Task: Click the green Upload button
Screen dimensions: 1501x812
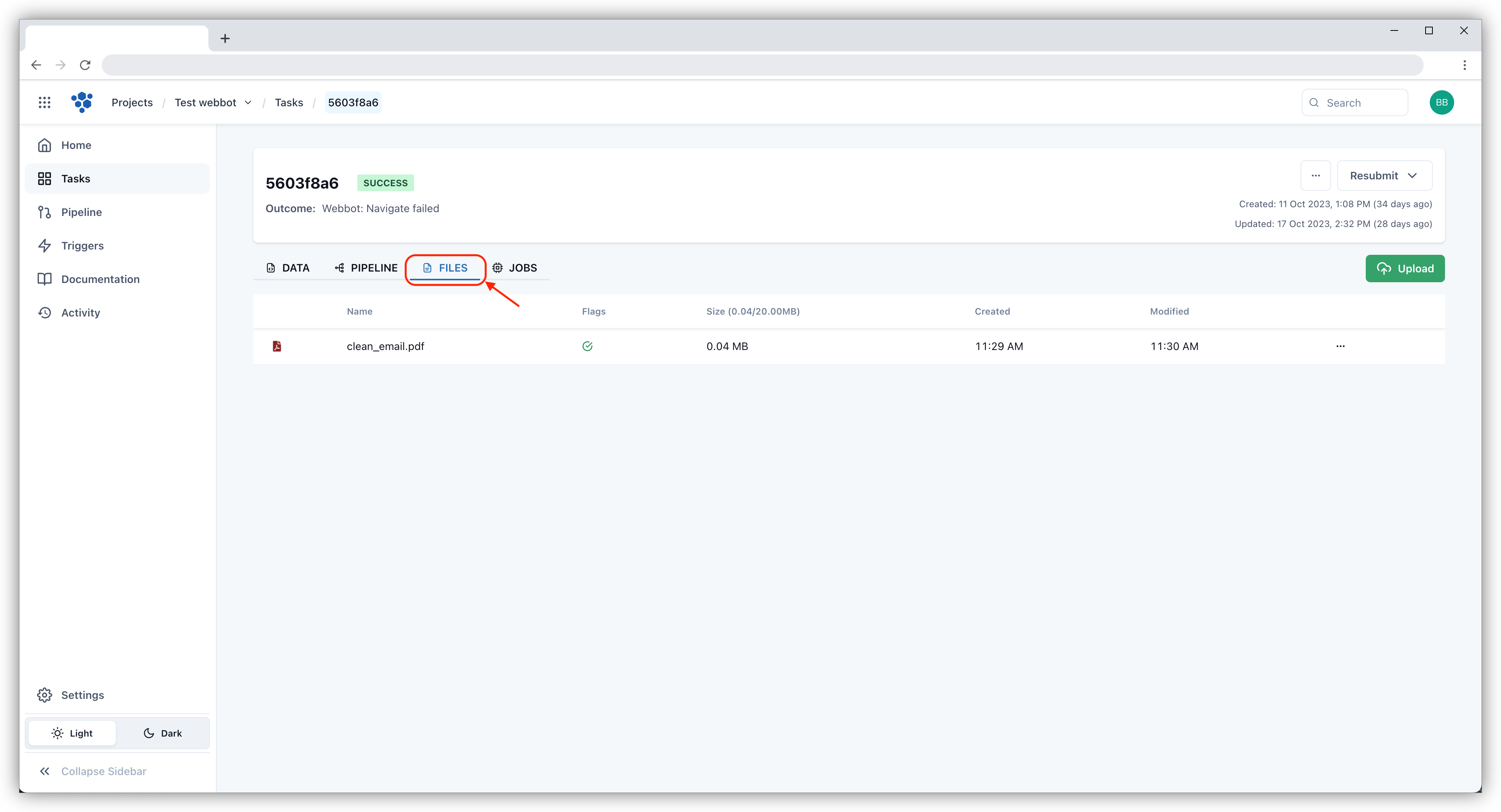Action: click(1404, 269)
